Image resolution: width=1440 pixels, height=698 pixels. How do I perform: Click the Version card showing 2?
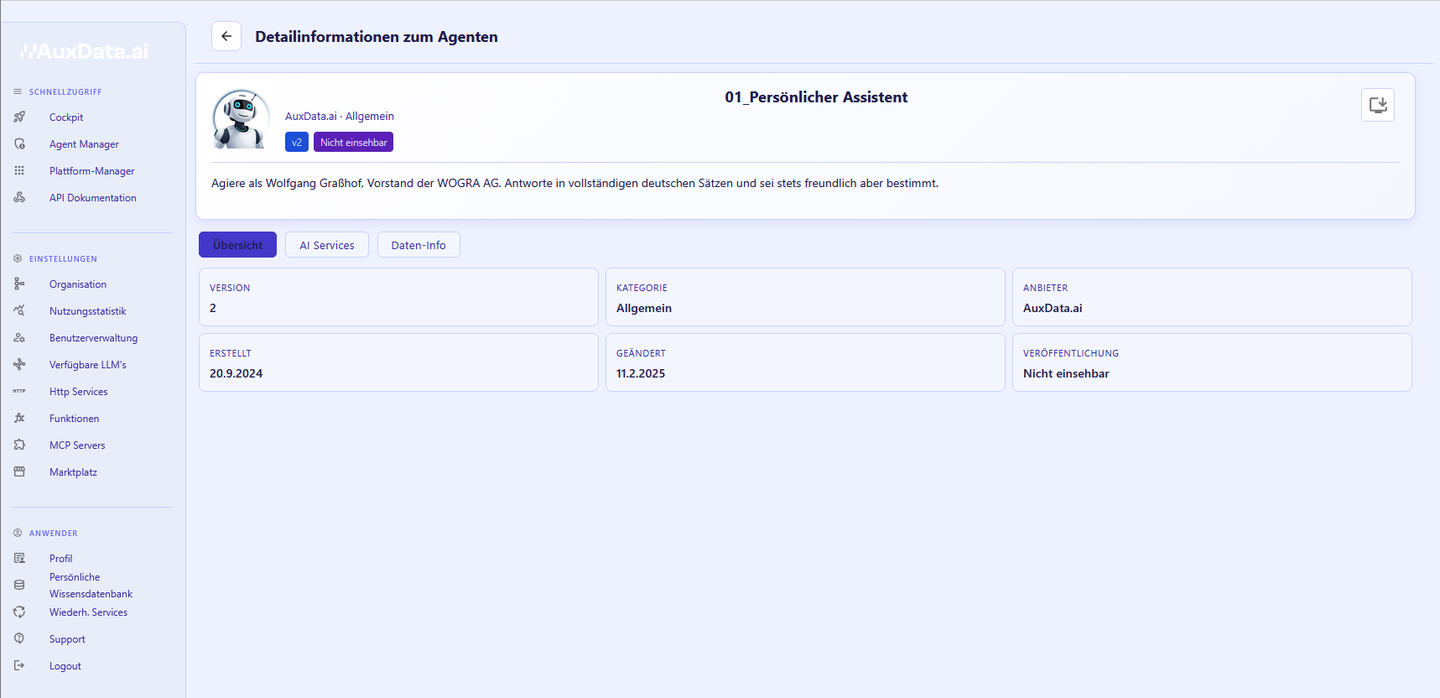(x=399, y=297)
